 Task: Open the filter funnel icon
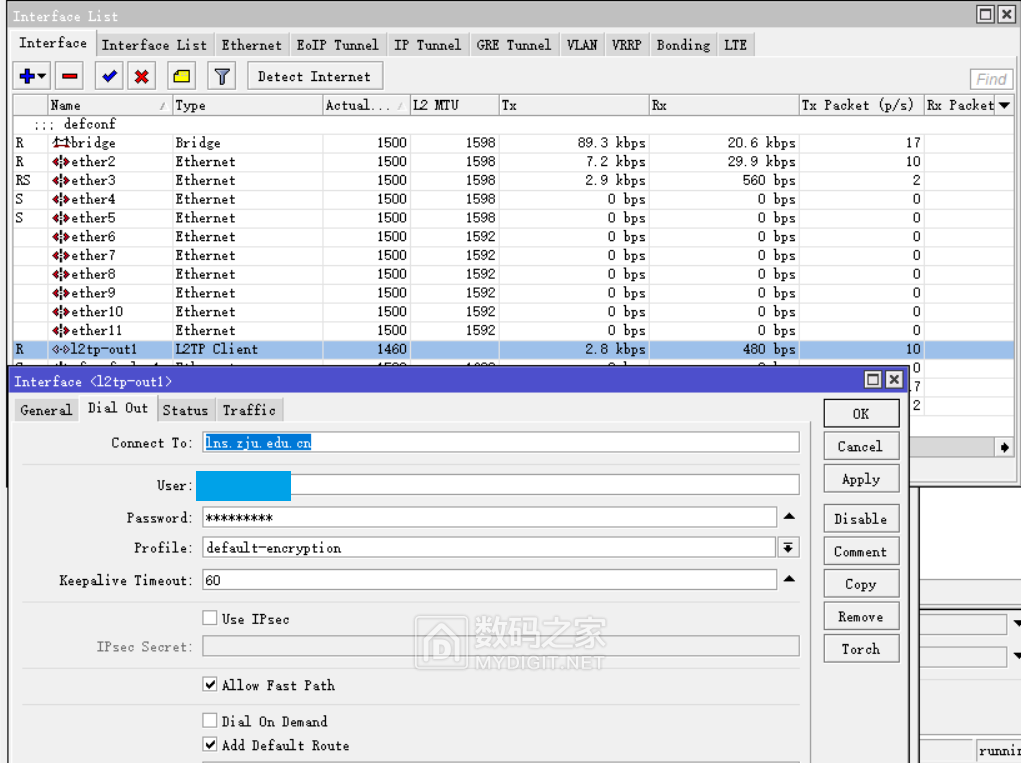pyautogui.click(x=222, y=76)
